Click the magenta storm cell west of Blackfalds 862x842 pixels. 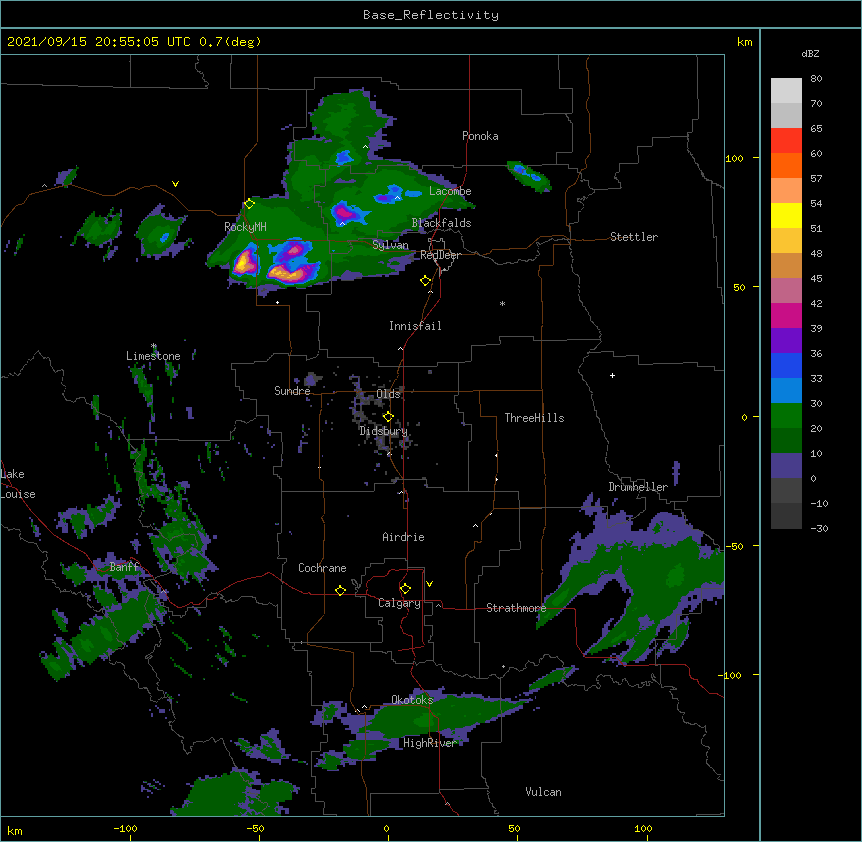click(x=344, y=212)
